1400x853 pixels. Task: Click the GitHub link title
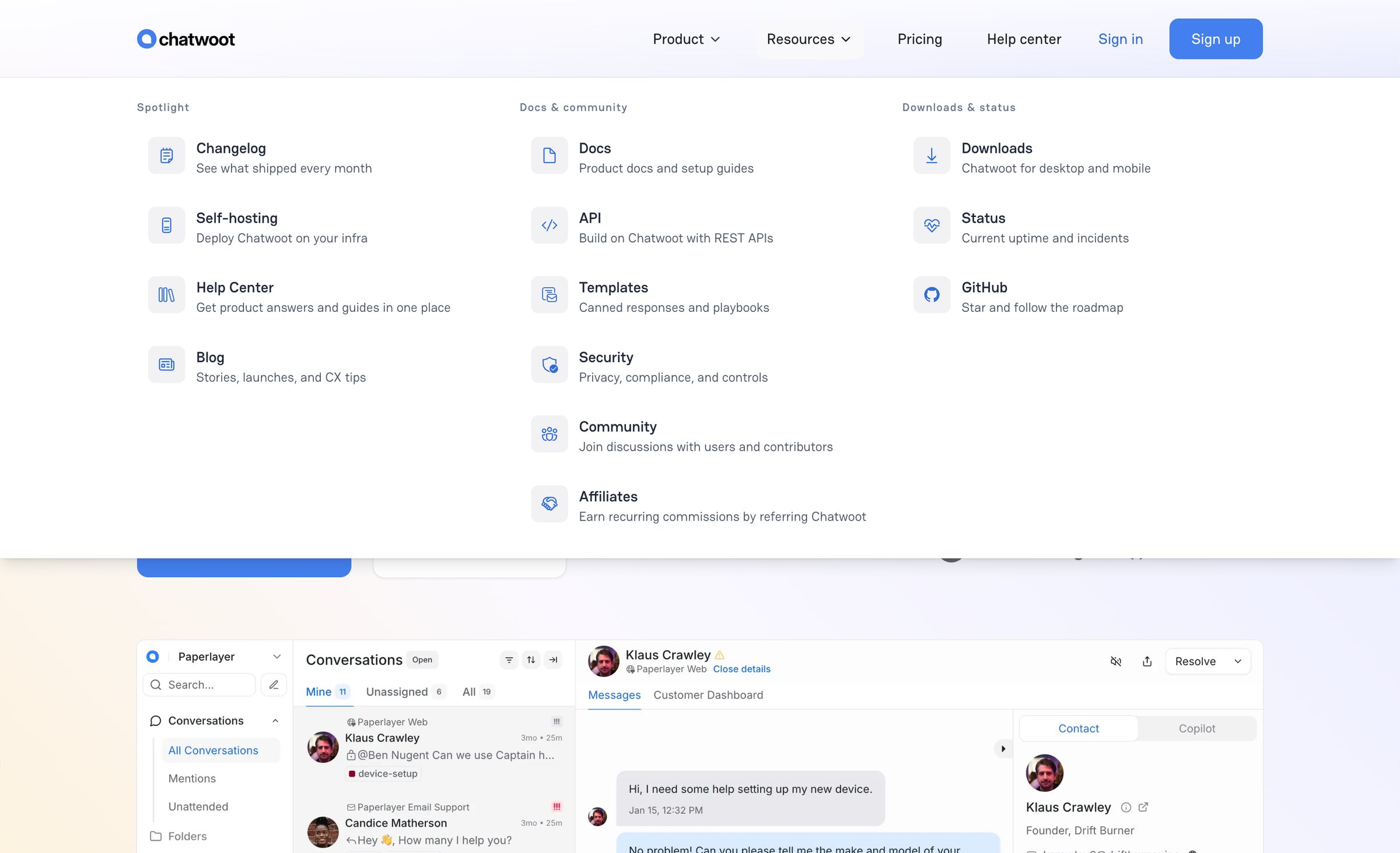click(984, 287)
